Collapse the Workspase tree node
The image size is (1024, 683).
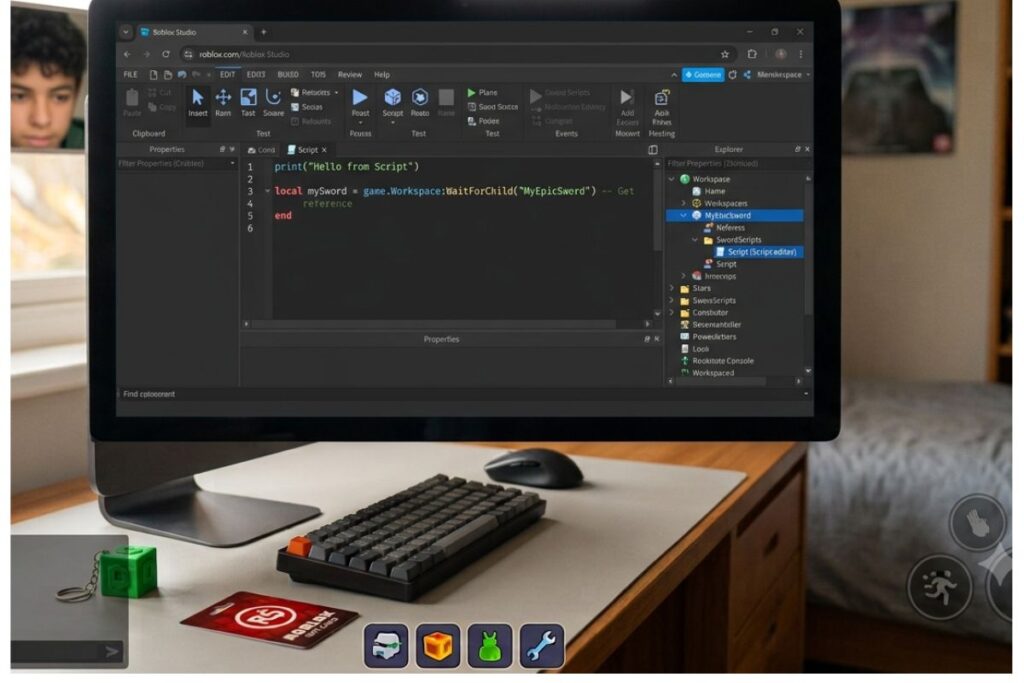click(x=671, y=179)
